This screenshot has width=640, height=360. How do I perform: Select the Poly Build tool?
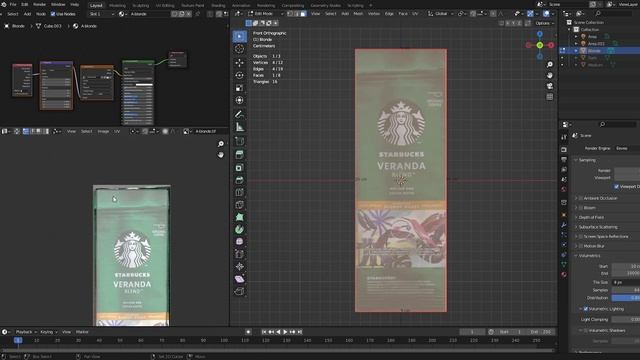[240, 217]
